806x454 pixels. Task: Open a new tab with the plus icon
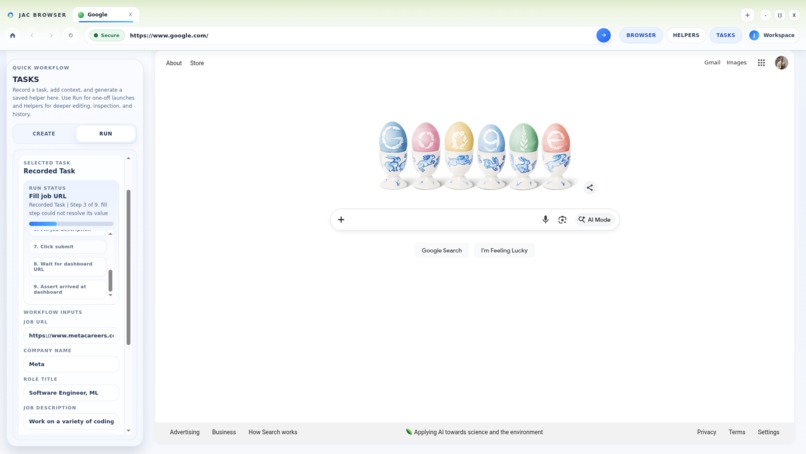click(x=747, y=15)
